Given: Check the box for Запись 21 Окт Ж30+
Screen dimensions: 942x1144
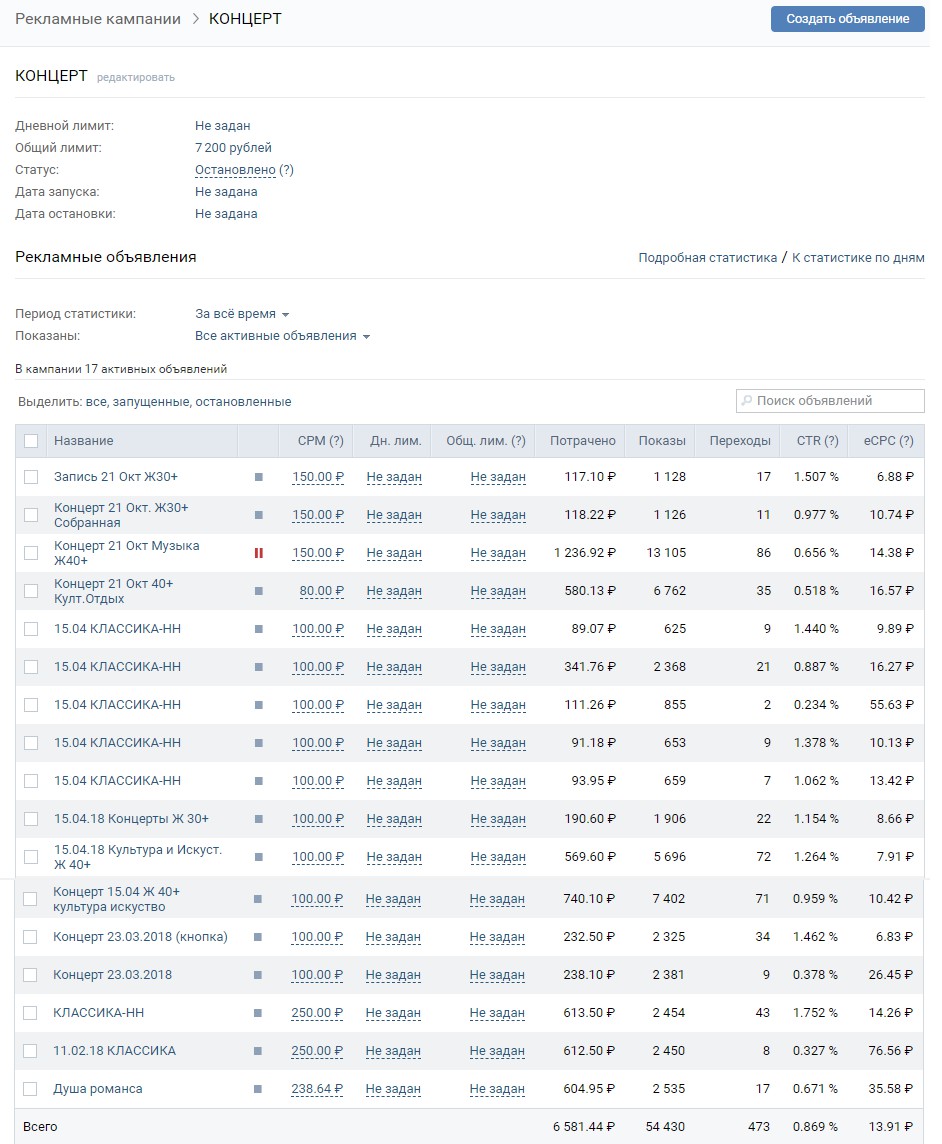Looking at the screenshot, I should pos(31,477).
